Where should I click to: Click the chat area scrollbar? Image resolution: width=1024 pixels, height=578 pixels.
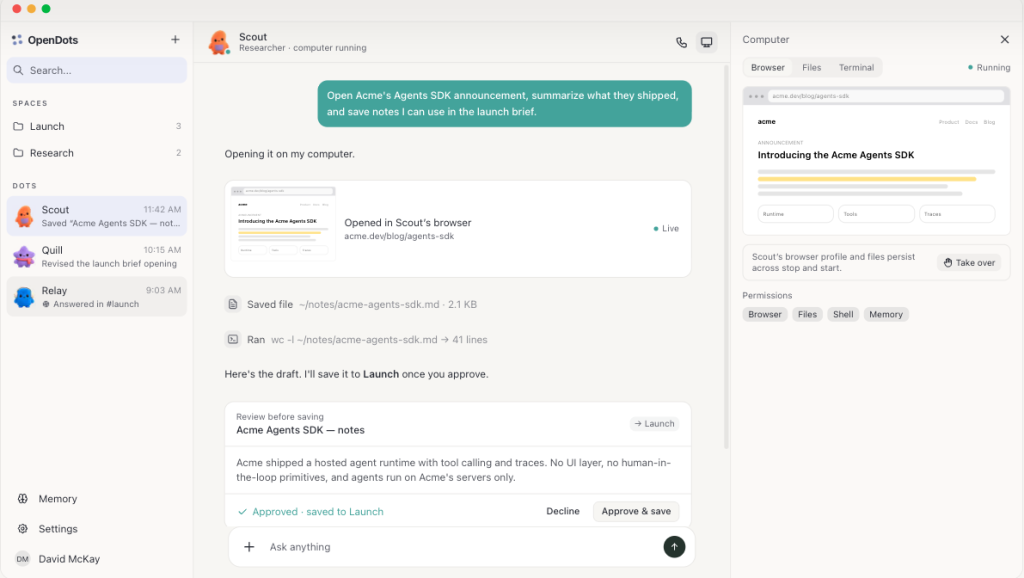point(727,256)
